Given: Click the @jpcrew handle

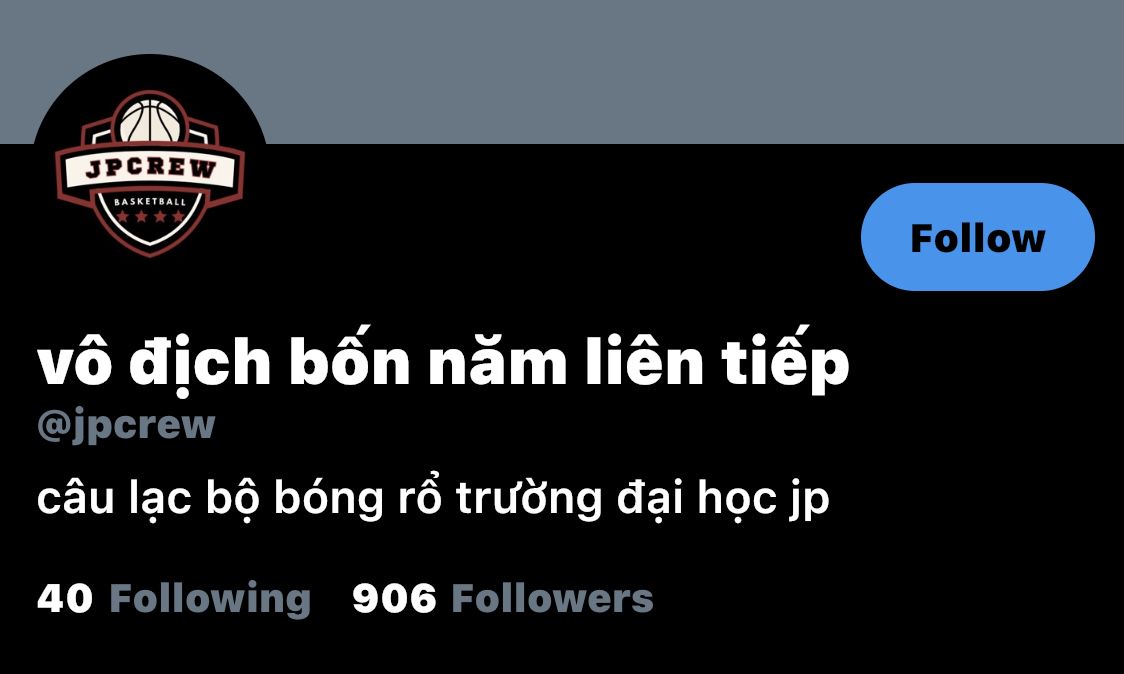Looking at the screenshot, I should click(x=126, y=425).
